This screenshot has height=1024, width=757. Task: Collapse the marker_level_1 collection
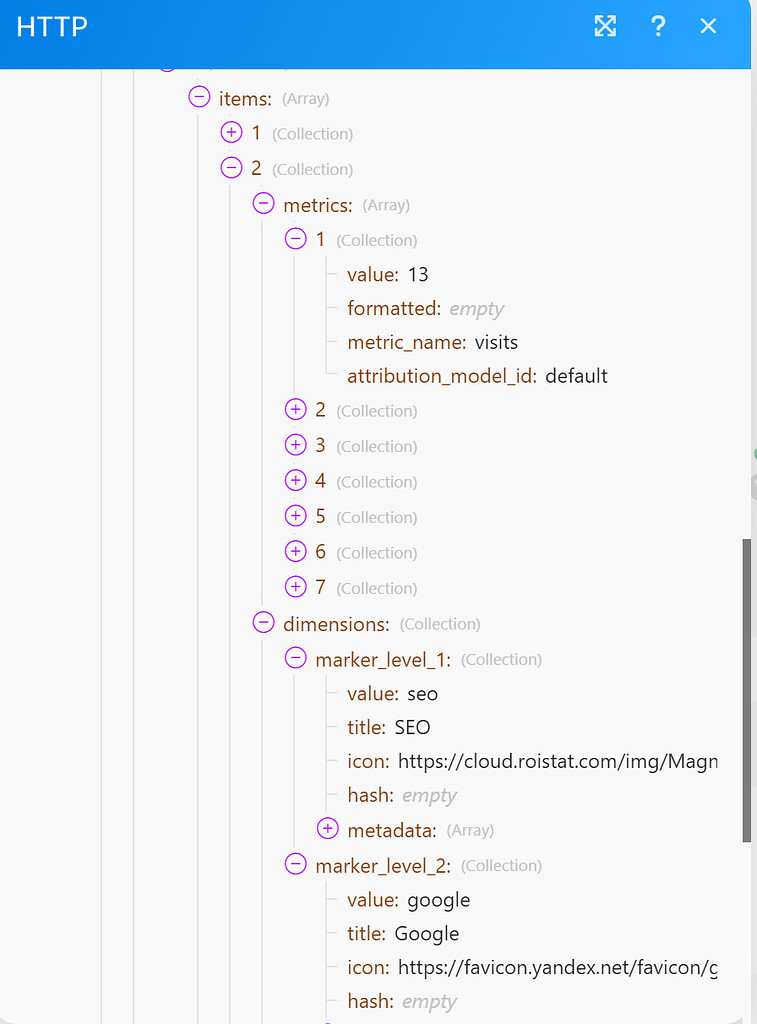coord(295,658)
